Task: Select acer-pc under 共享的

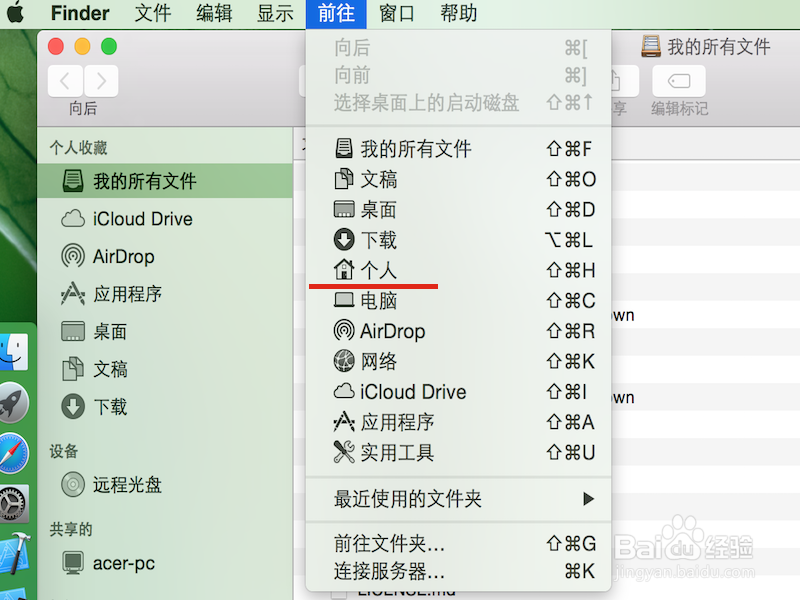Action: pos(165,563)
